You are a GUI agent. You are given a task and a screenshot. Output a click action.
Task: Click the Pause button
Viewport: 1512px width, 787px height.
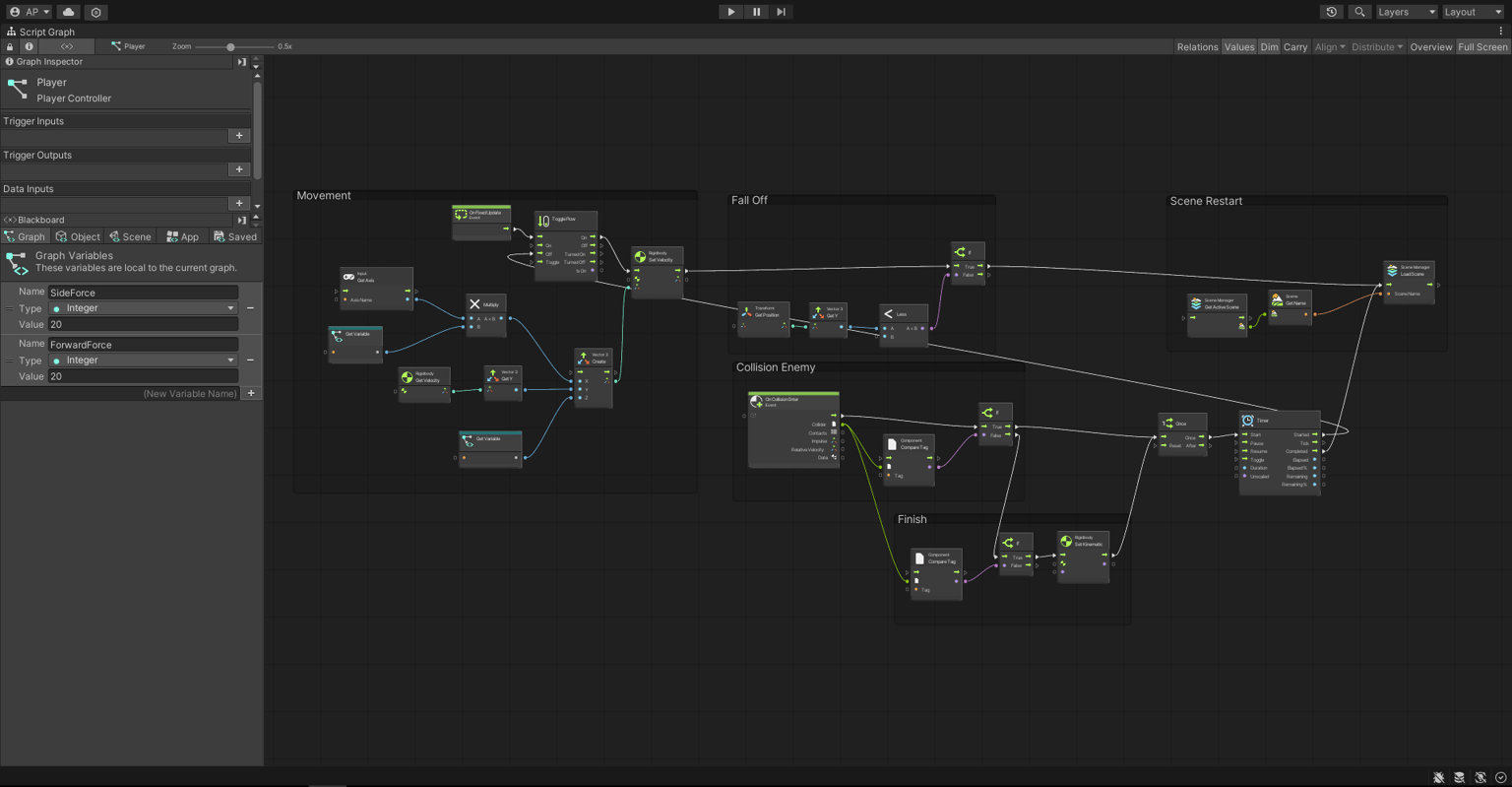point(756,12)
